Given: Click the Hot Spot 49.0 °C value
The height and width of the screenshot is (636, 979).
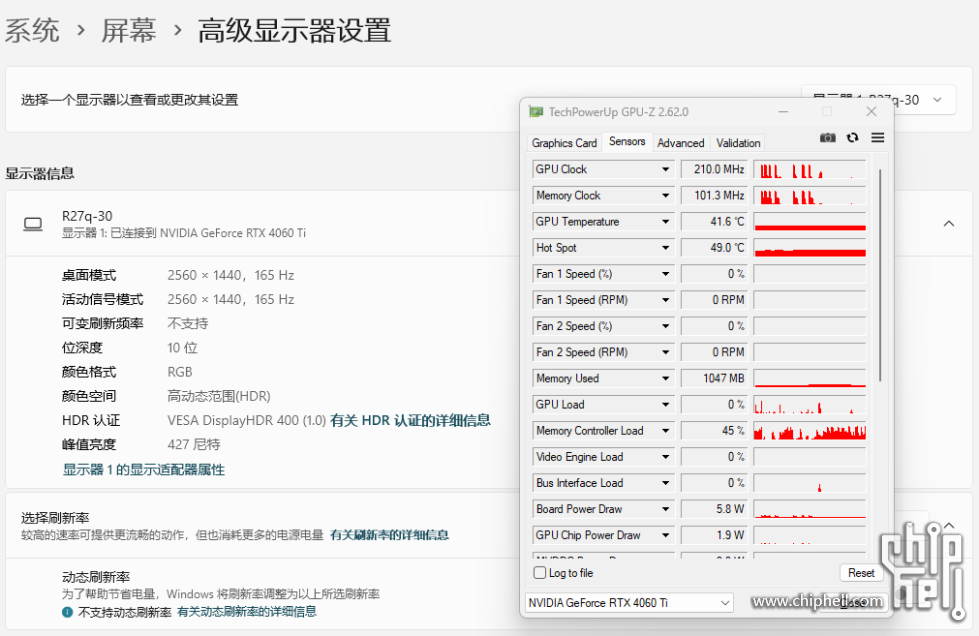Looking at the screenshot, I should (x=715, y=248).
